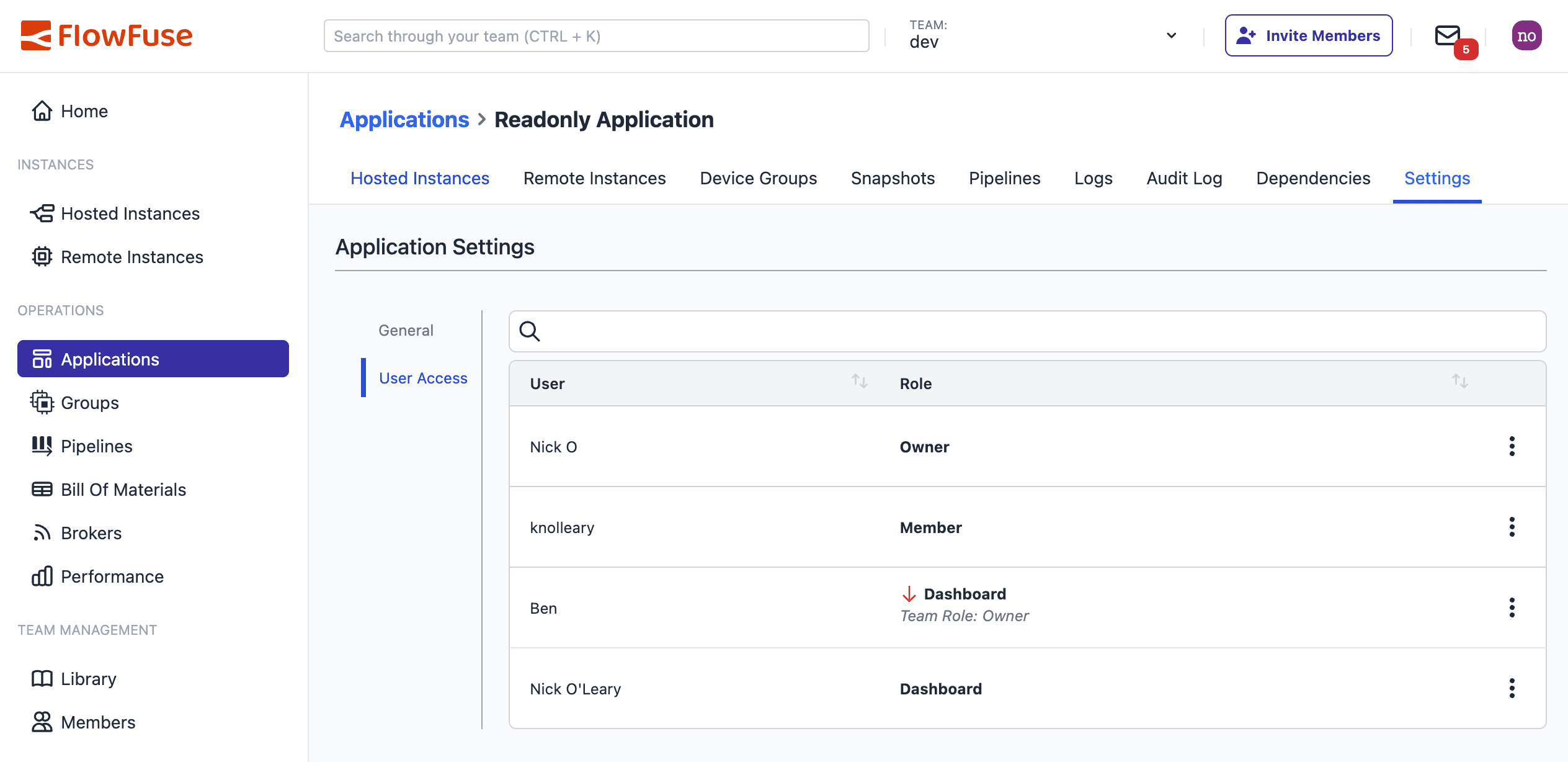Viewport: 1568px width, 762px height.
Task: Open the mail notifications envelope
Action: pyautogui.click(x=1447, y=35)
